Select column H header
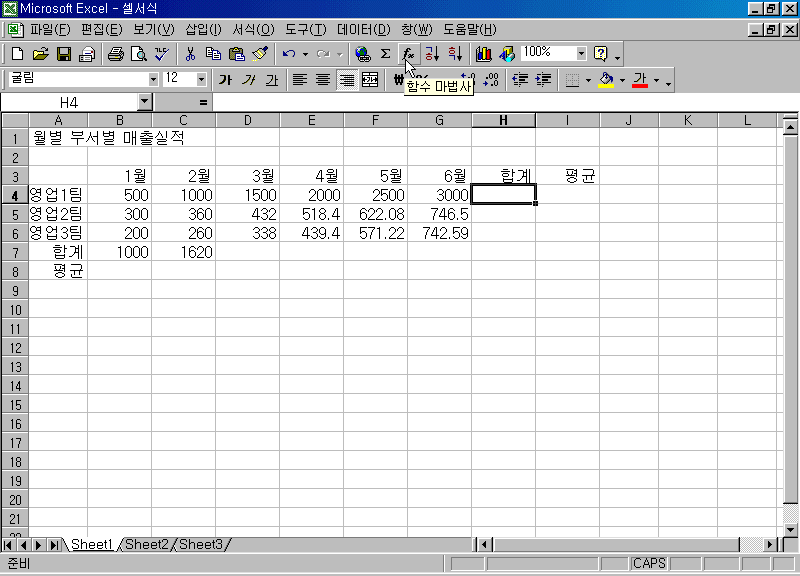This screenshot has height=576, width=800. 503,120
